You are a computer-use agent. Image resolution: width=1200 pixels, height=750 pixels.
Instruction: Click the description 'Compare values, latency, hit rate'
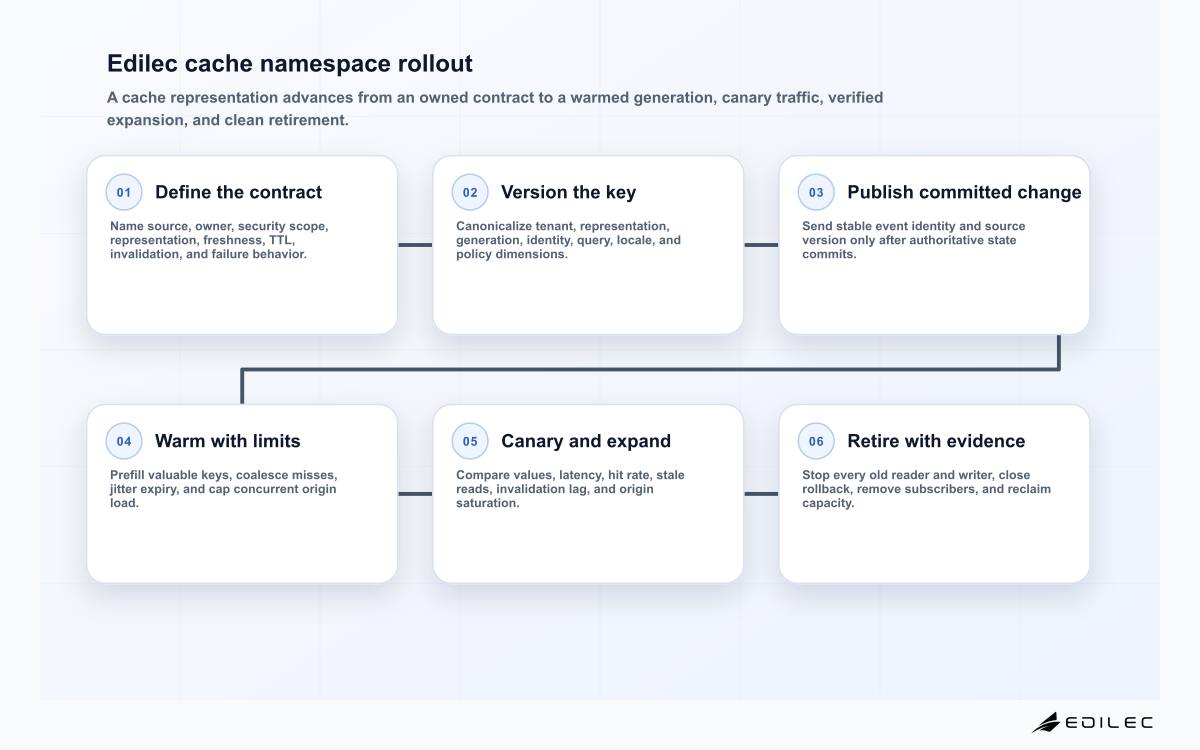570,489
